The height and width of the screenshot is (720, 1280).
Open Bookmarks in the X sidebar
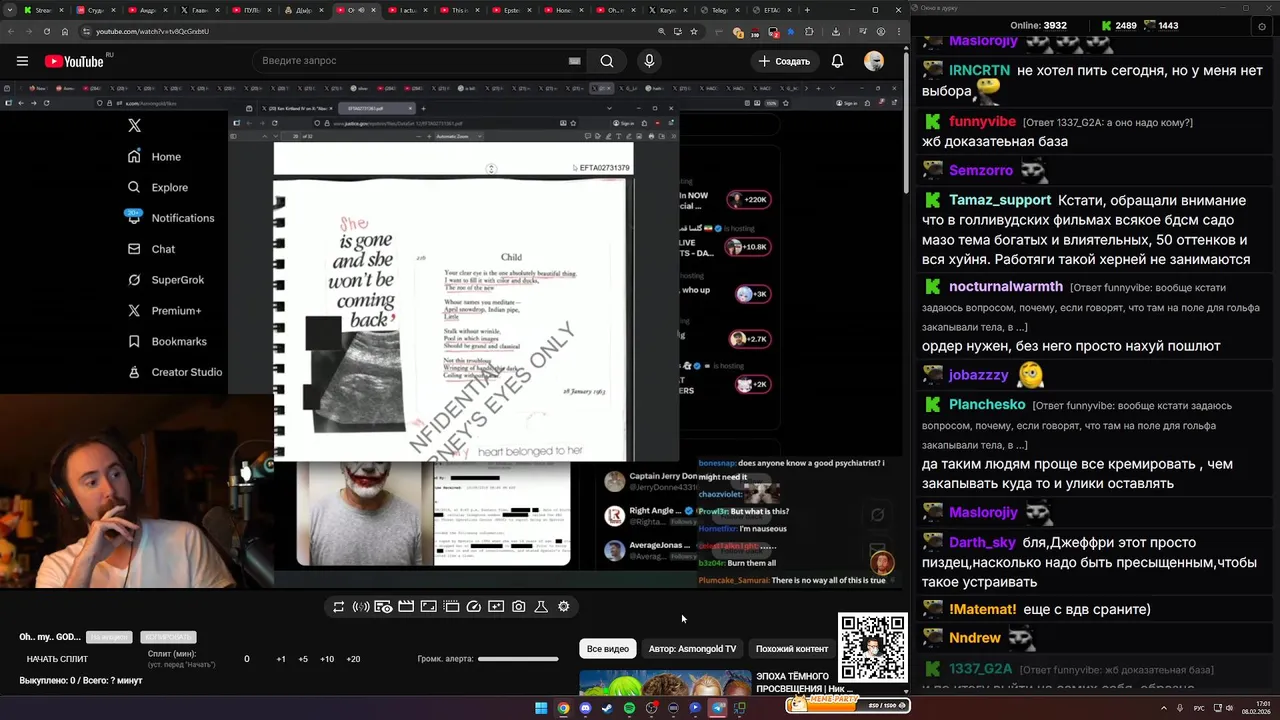point(167,341)
